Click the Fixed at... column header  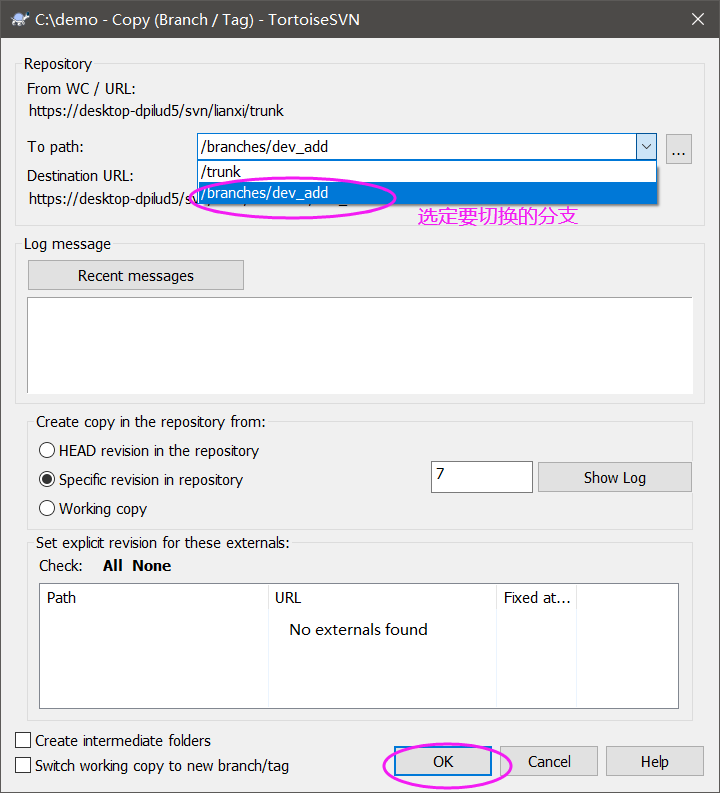[536, 598]
